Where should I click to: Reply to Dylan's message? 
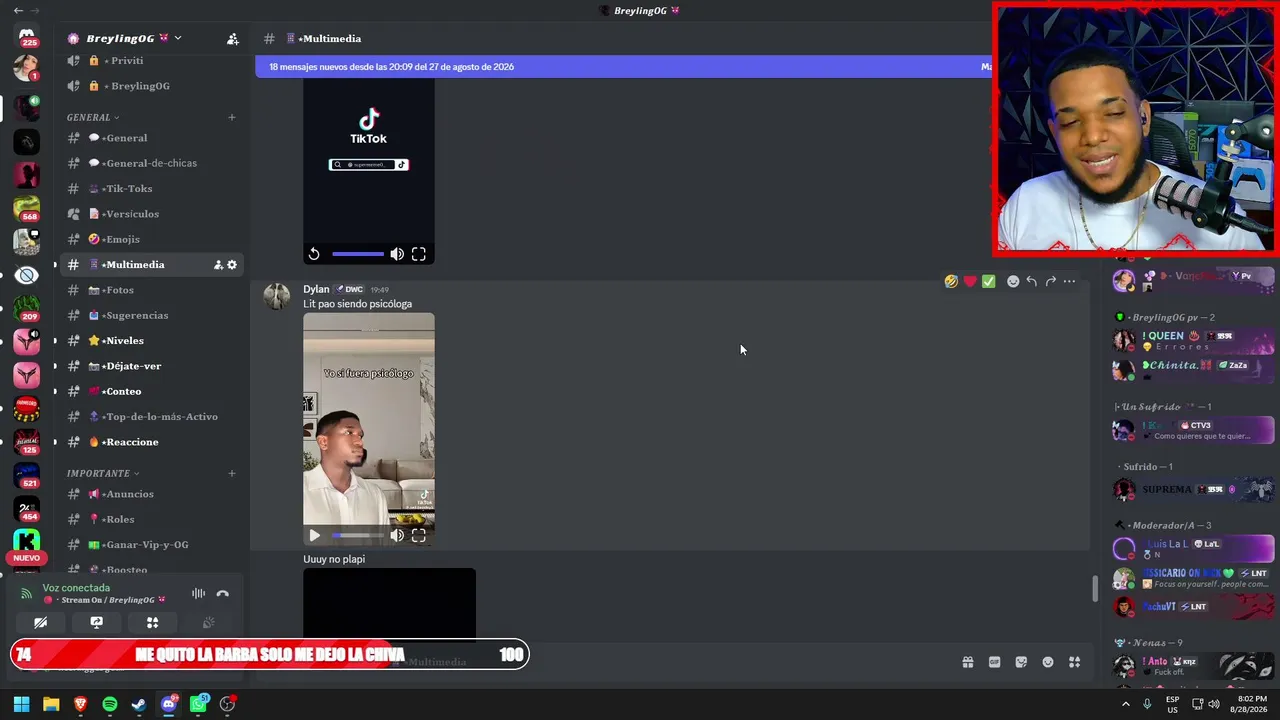click(1032, 282)
